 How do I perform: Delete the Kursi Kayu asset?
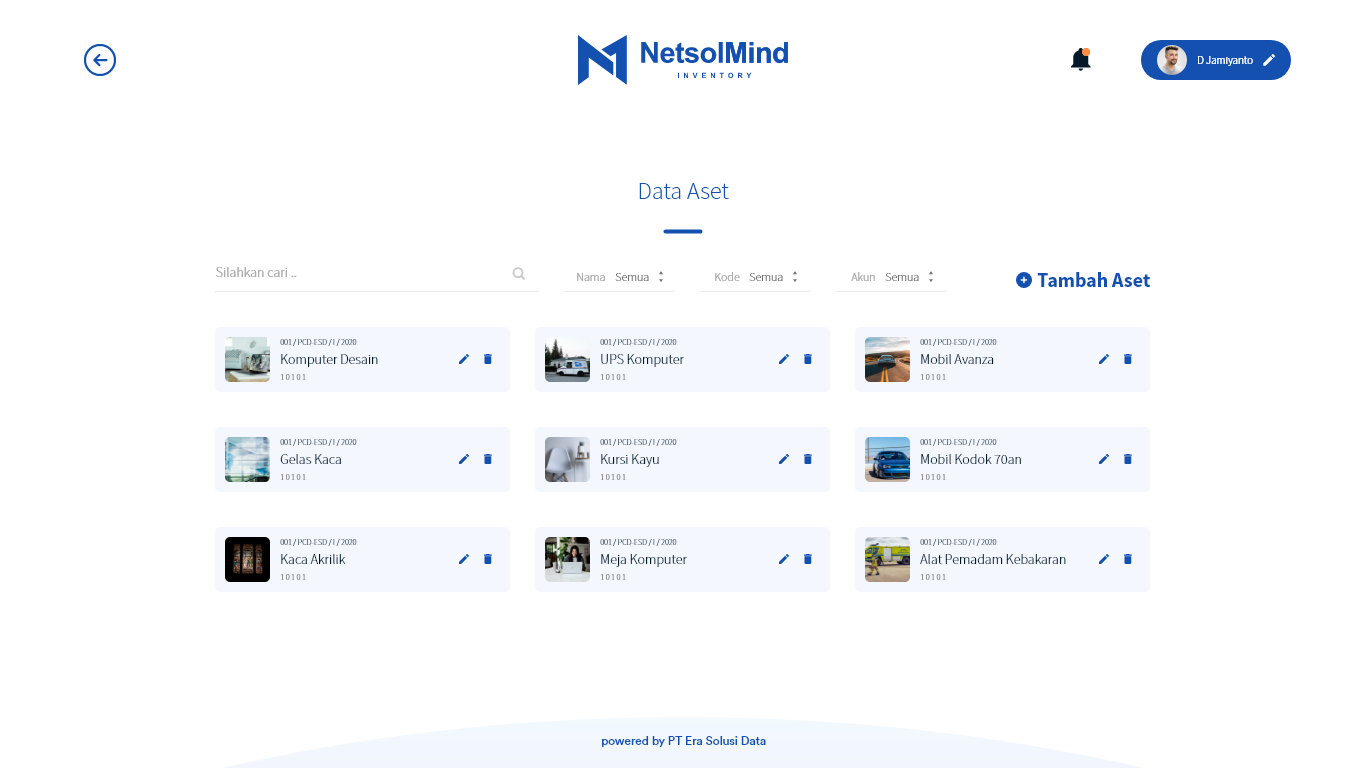(808, 459)
